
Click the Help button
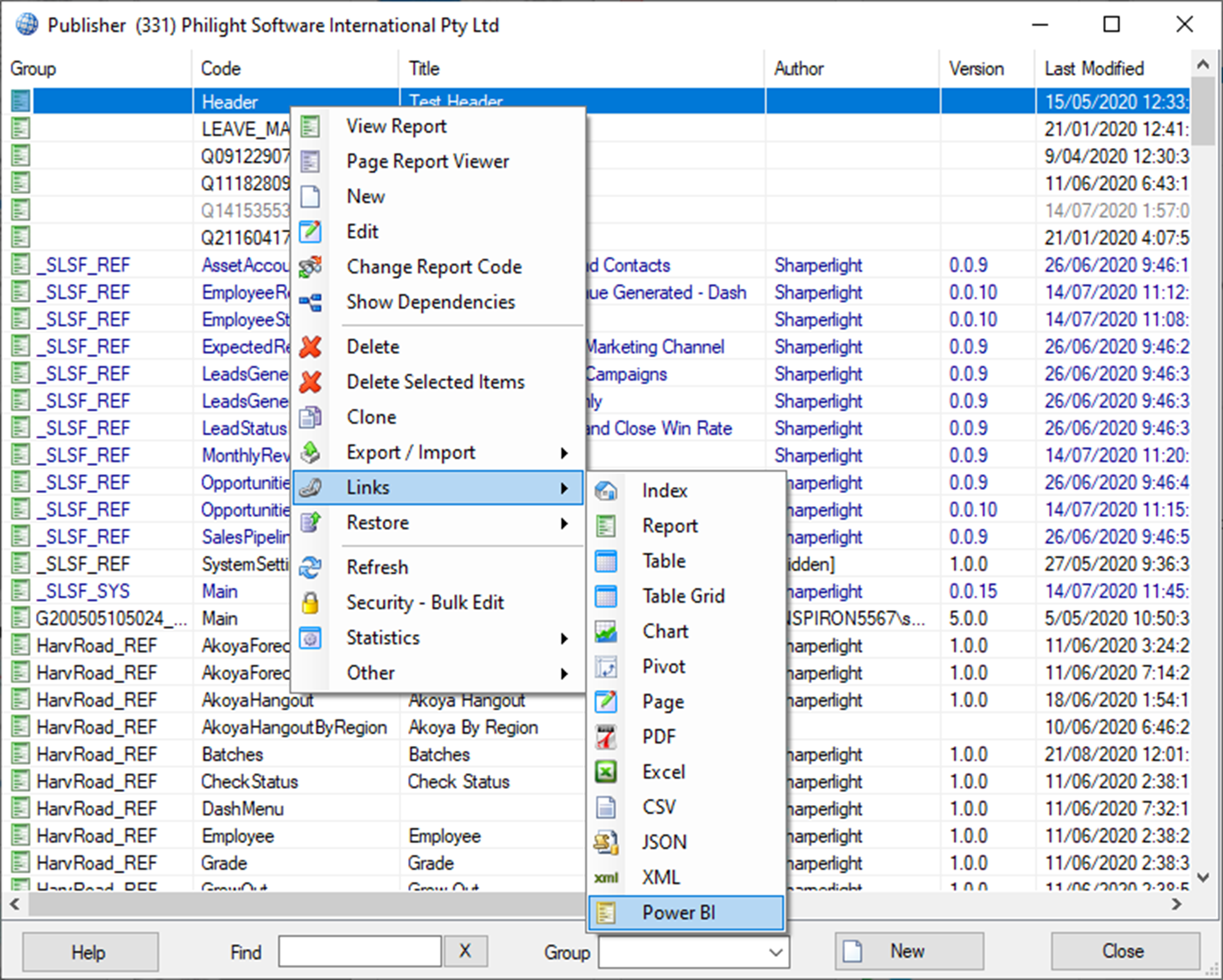90,952
